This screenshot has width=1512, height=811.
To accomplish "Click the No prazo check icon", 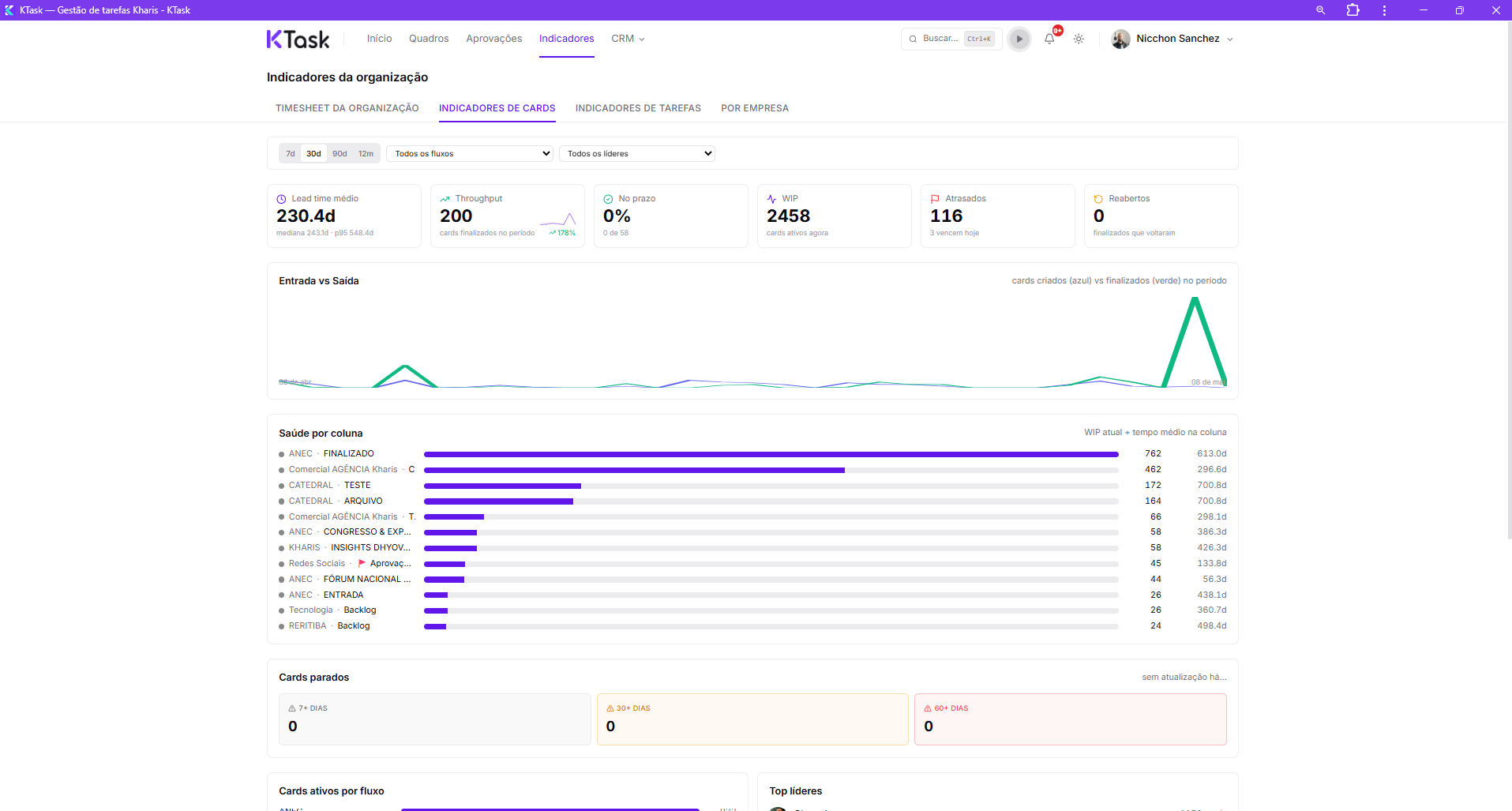I will coord(608,199).
